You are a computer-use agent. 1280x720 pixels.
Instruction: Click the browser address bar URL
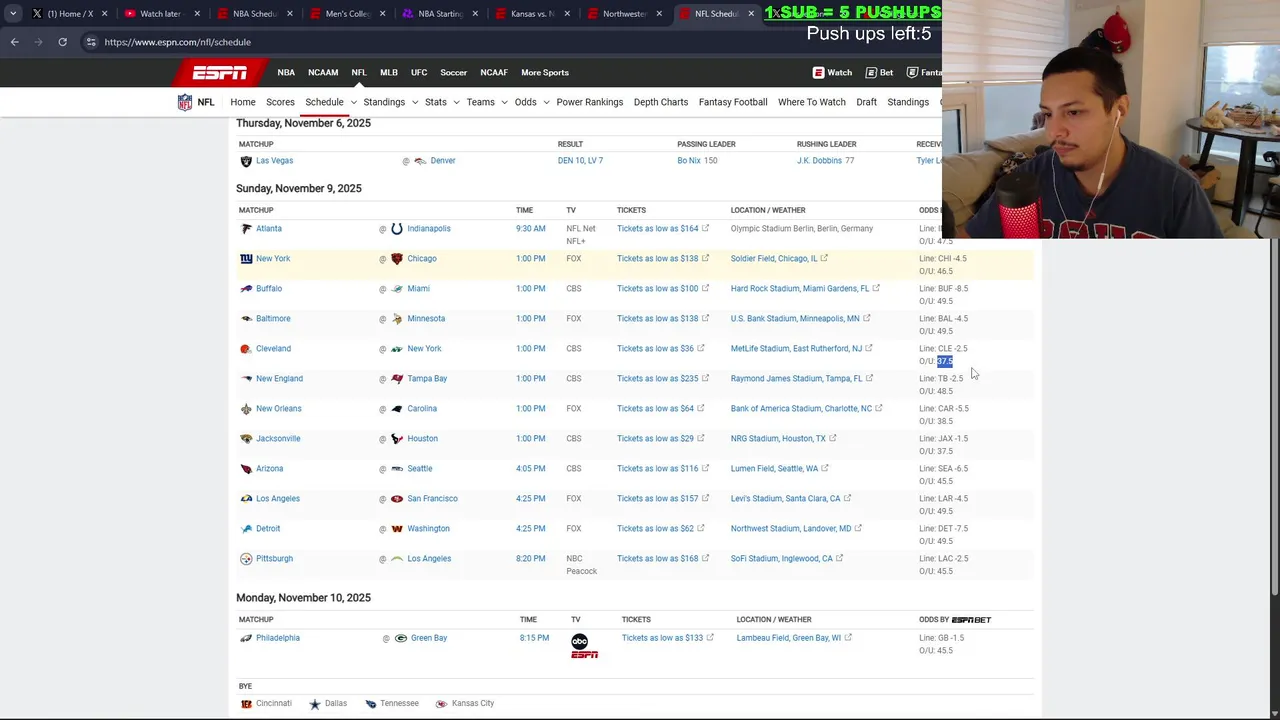(178, 42)
